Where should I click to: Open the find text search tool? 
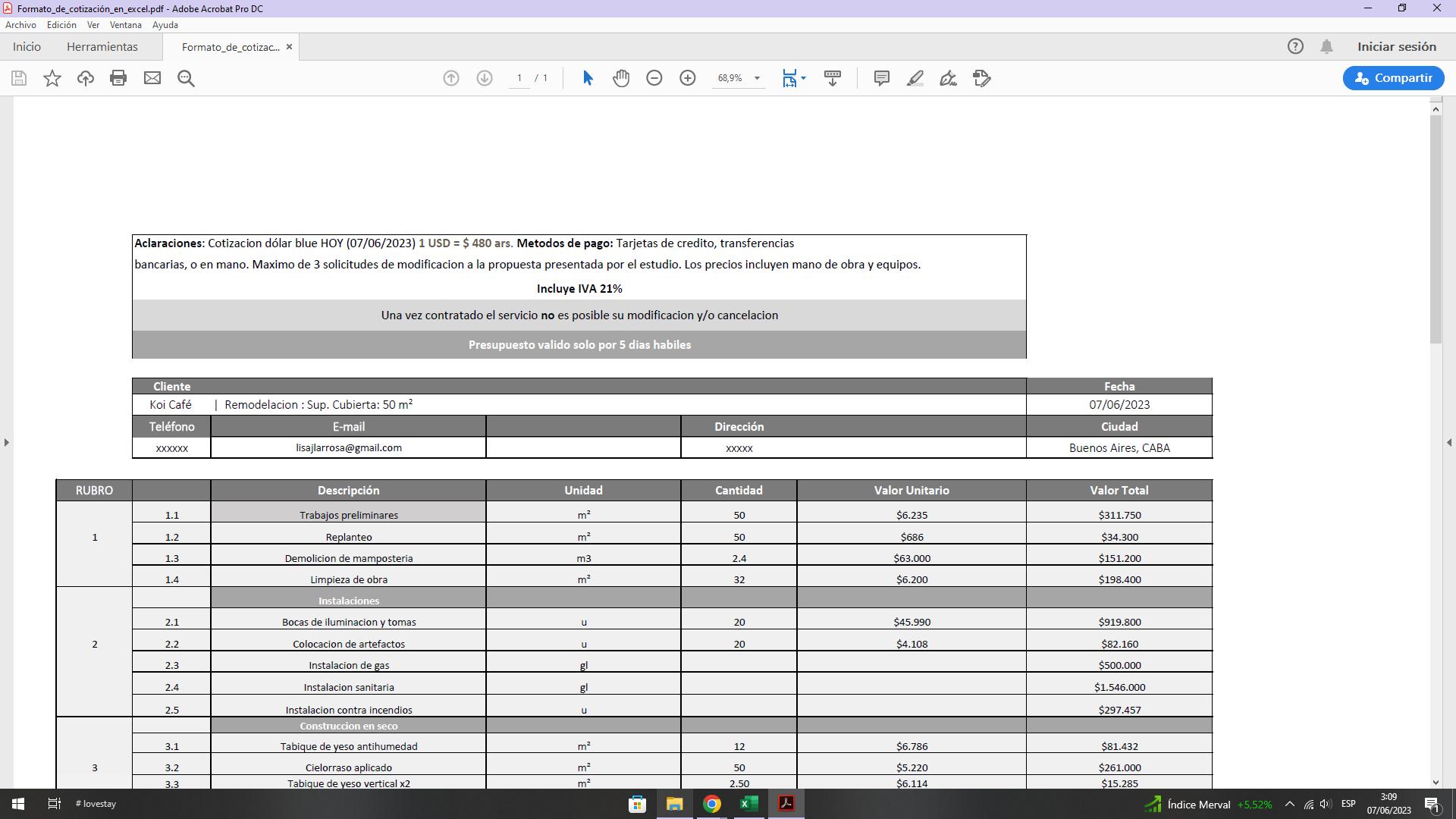click(x=186, y=78)
